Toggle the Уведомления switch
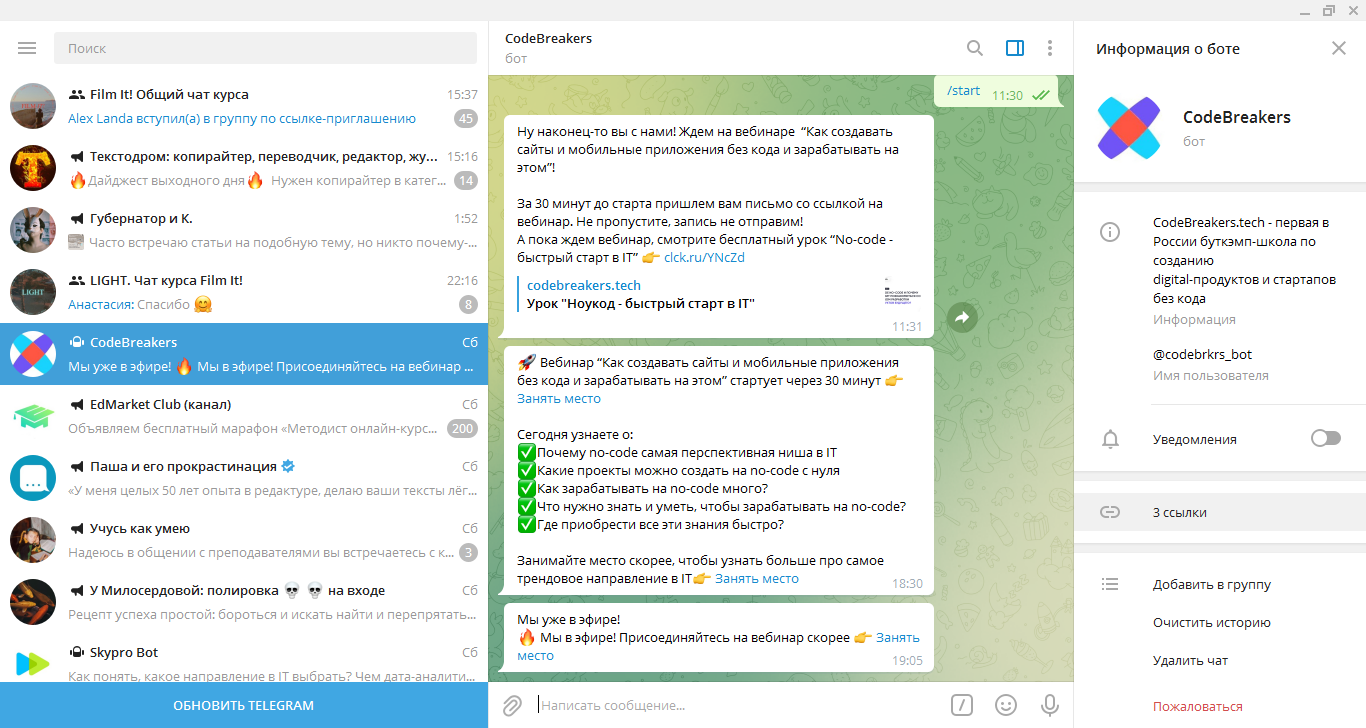1366x728 pixels. tap(1325, 439)
